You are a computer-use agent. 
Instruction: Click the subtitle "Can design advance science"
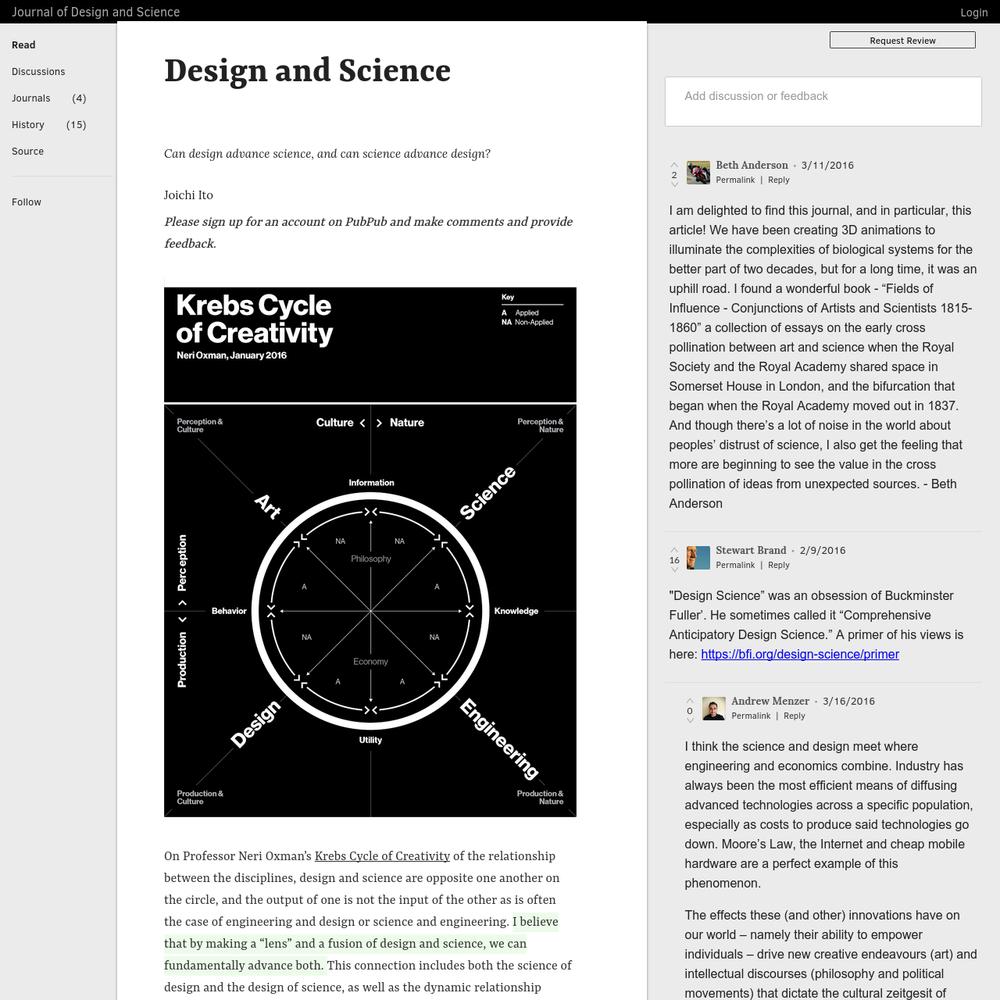tap(327, 154)
